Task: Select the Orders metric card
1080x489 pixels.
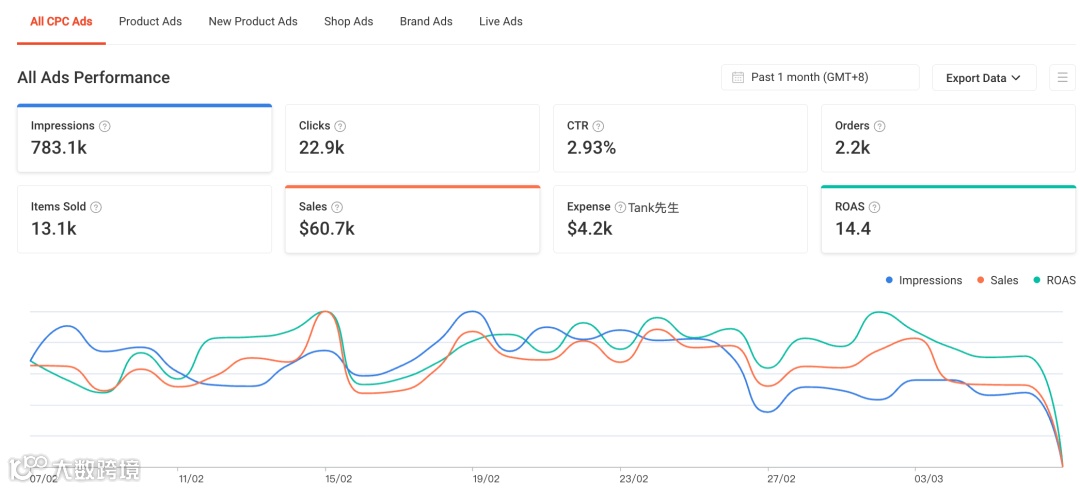Action: (x=948, y=138)
